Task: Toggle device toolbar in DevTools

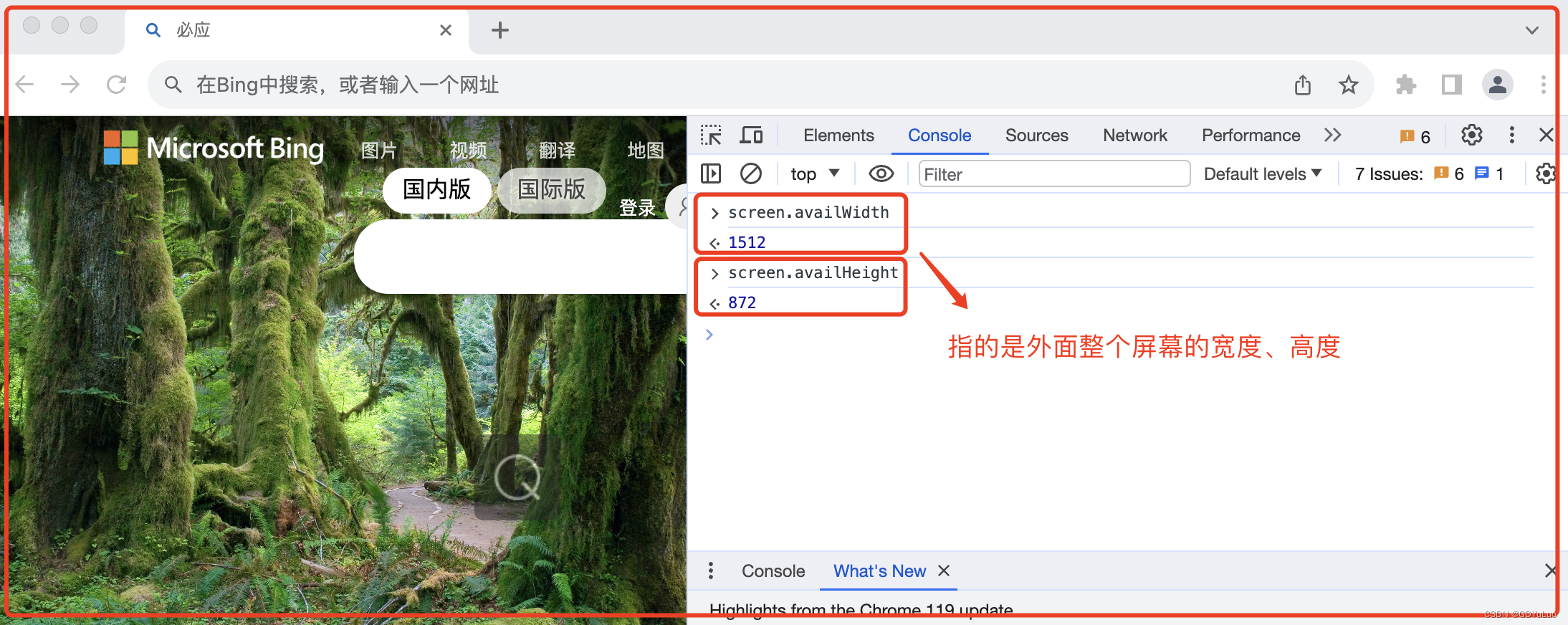Action: pos(751,135)
